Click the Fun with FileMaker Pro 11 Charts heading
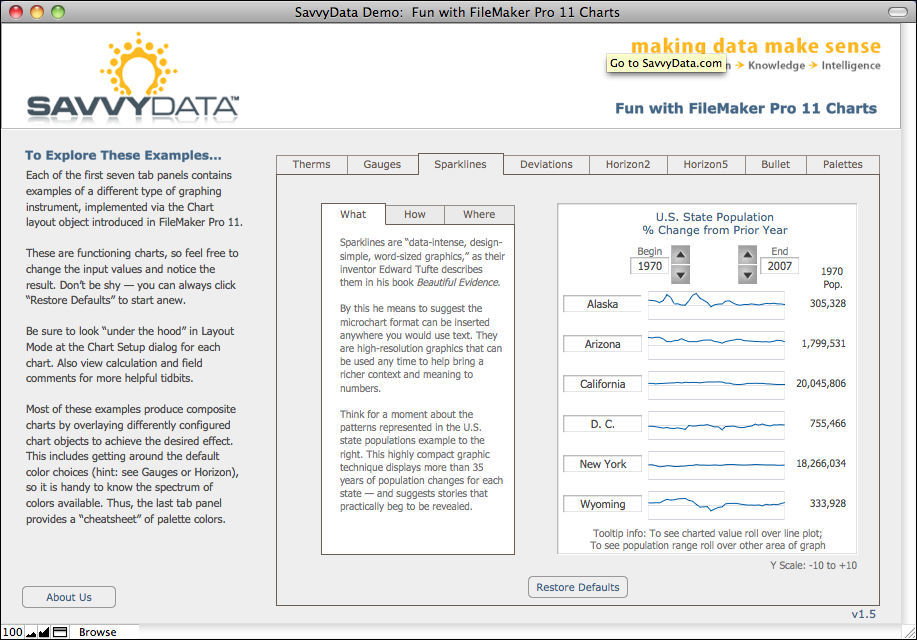Screen dimensions: 917x640 [746, 108]
